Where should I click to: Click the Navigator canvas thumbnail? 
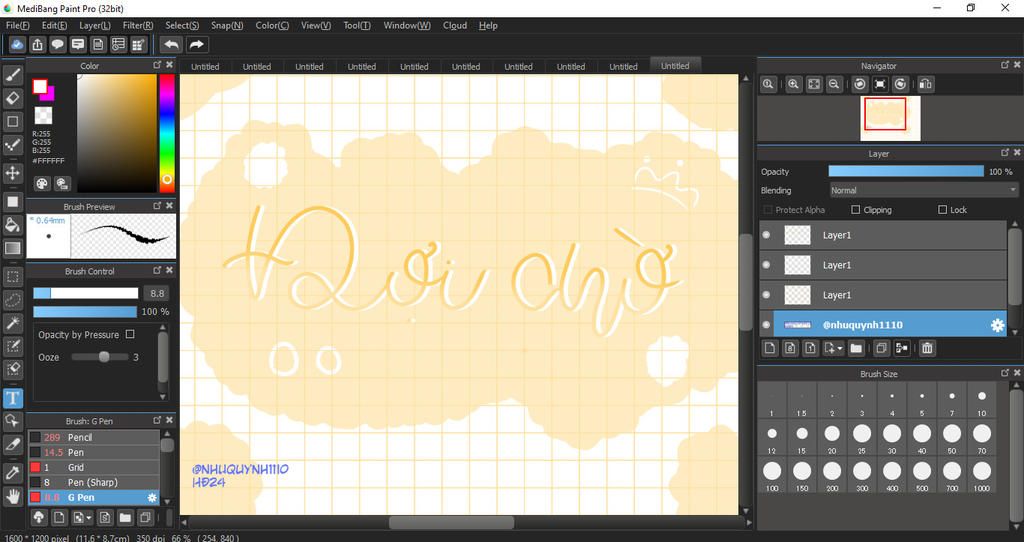(x=890, y=118)
